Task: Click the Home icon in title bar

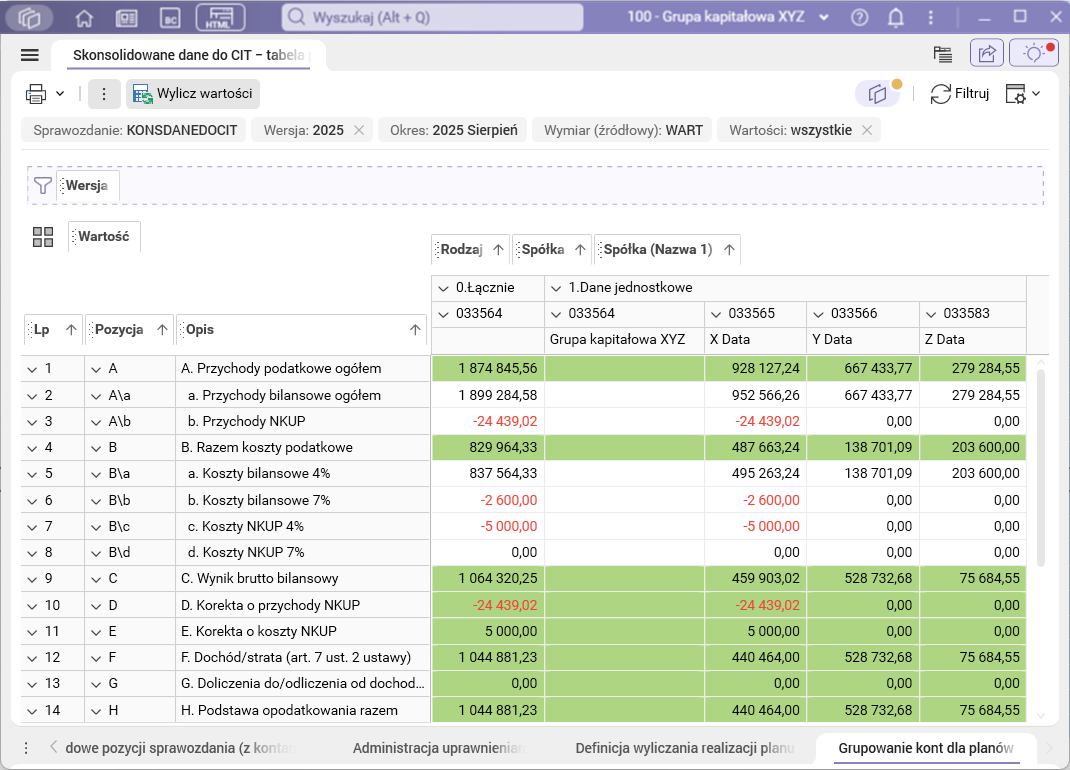Action: tap(84, 18)
